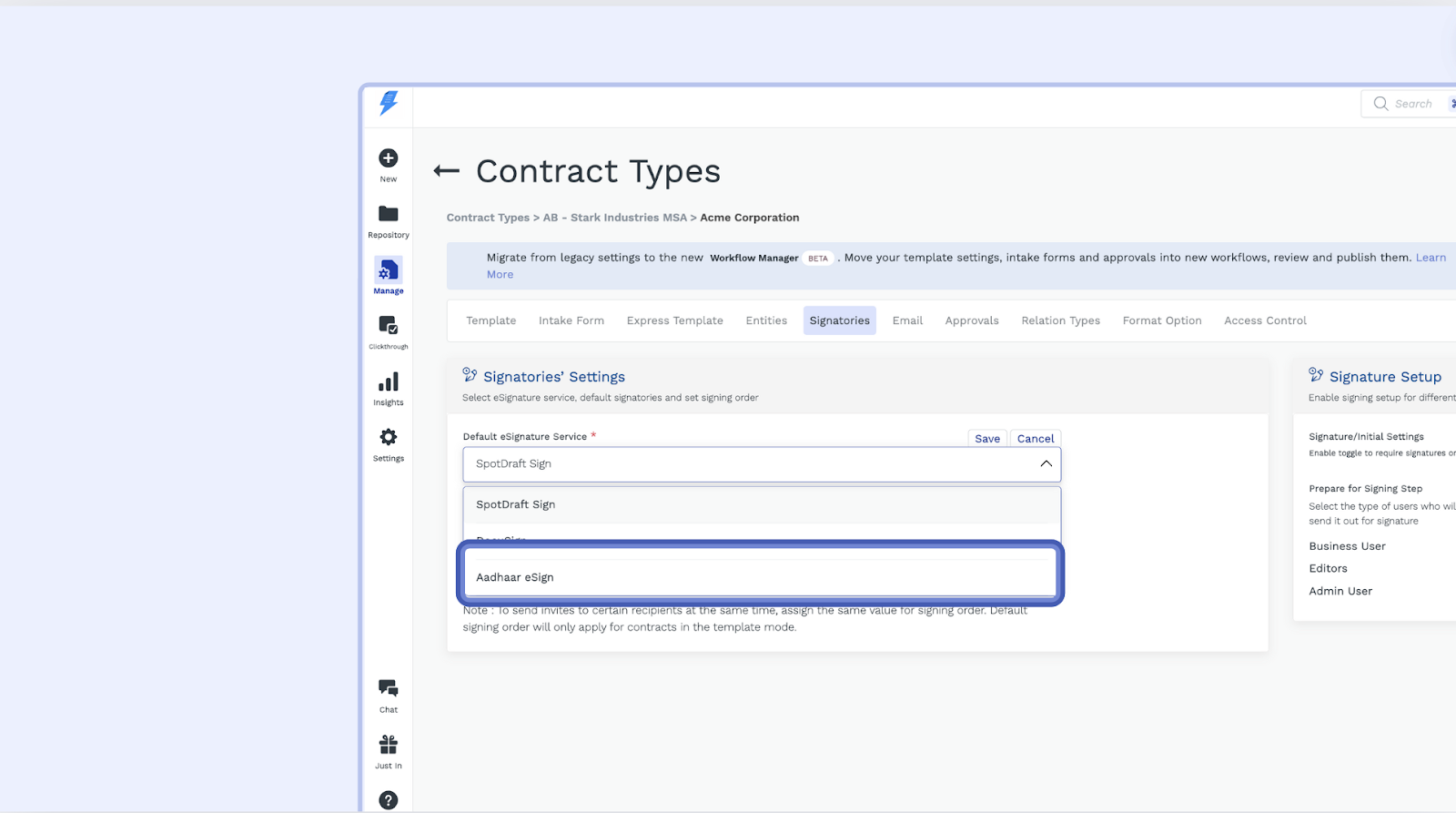Open the Just In gift icon
The width and height of the screenshot is (1456, 813).
389,745
